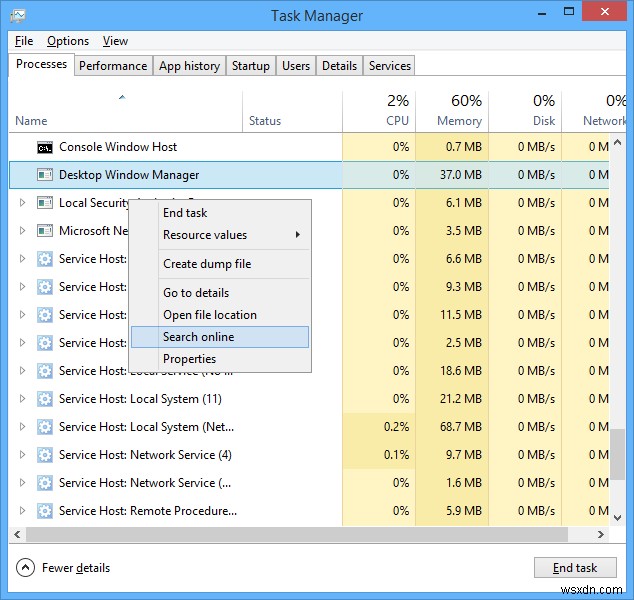Click the End task button at bottom
The image size is (634, 600).
(x=575, y=568)
